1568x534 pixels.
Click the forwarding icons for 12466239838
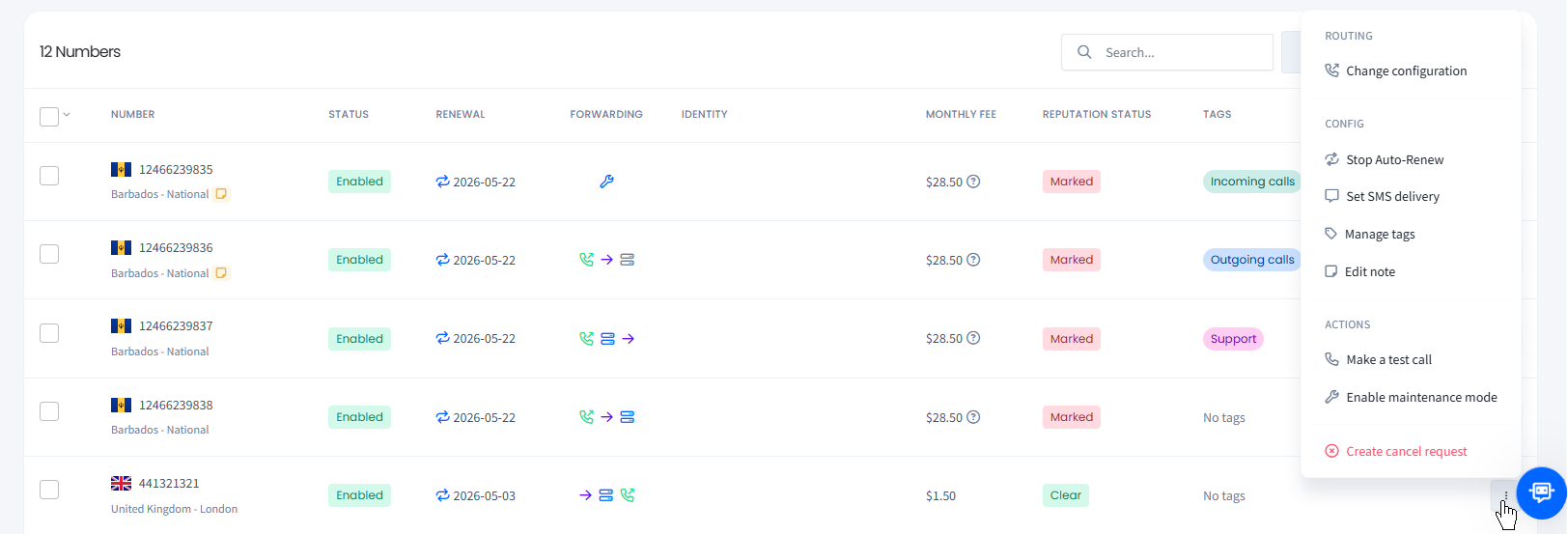click(606, 417)
